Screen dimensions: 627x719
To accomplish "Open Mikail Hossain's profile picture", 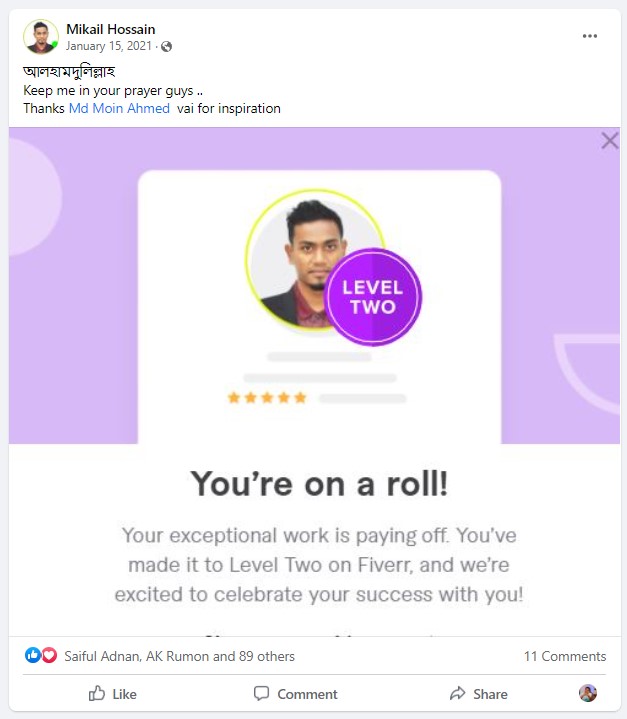I will click(41, 37).
